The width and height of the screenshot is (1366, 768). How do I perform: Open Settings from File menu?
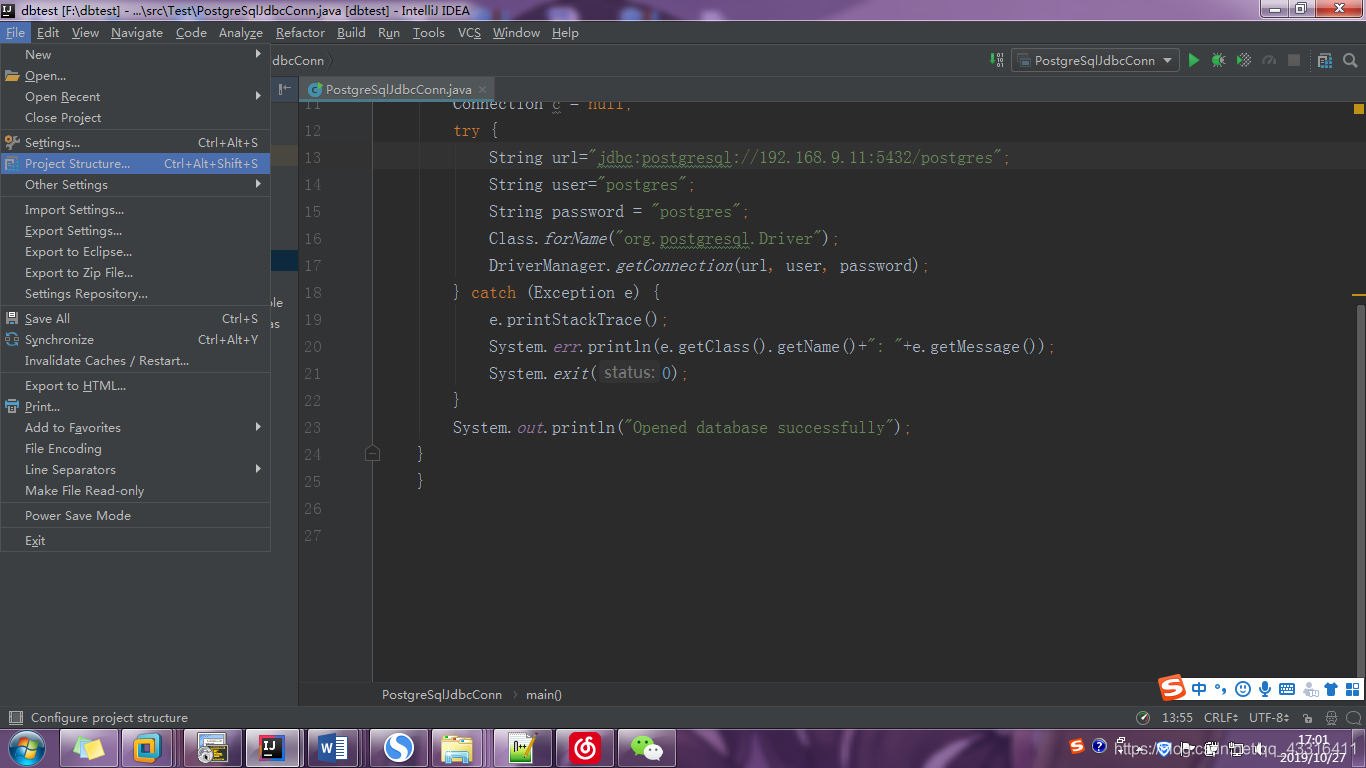(x=135, y=142)
